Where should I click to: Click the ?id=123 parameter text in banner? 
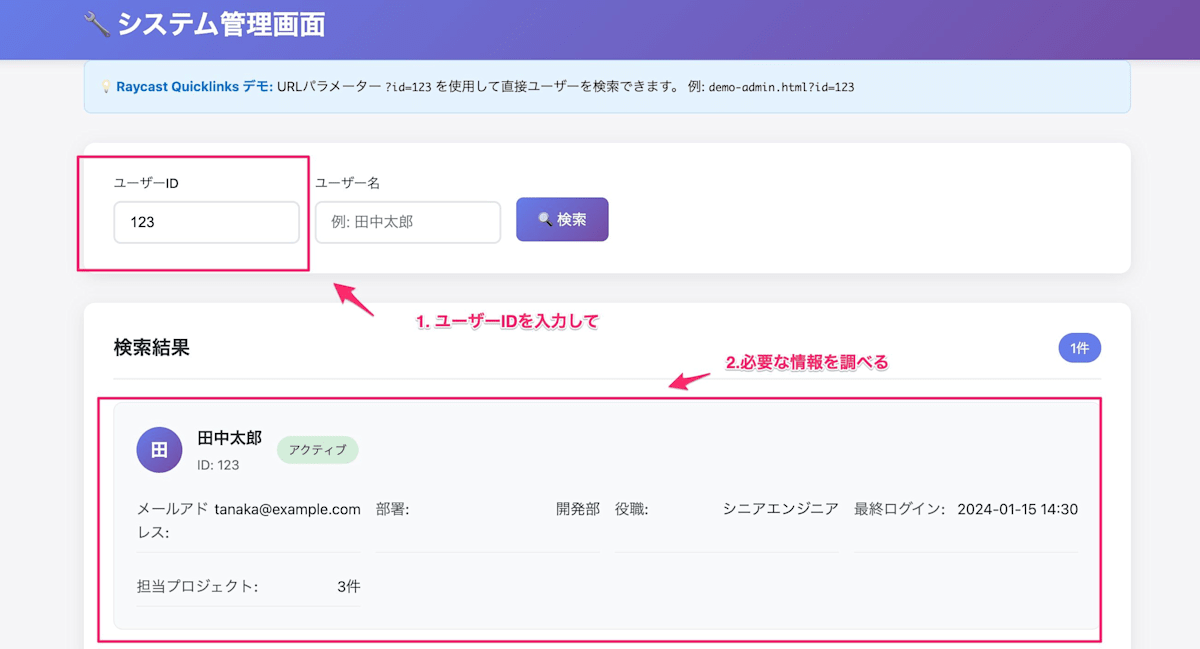(x=408, y=87)
